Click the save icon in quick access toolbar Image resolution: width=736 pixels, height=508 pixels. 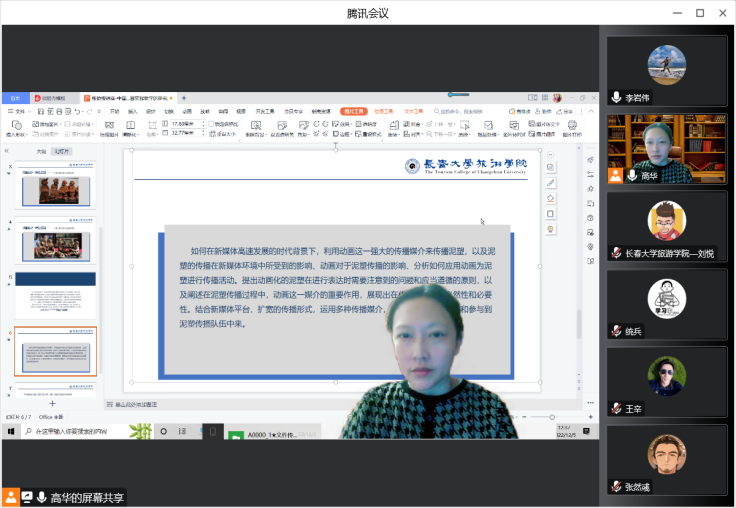(41, 111)
